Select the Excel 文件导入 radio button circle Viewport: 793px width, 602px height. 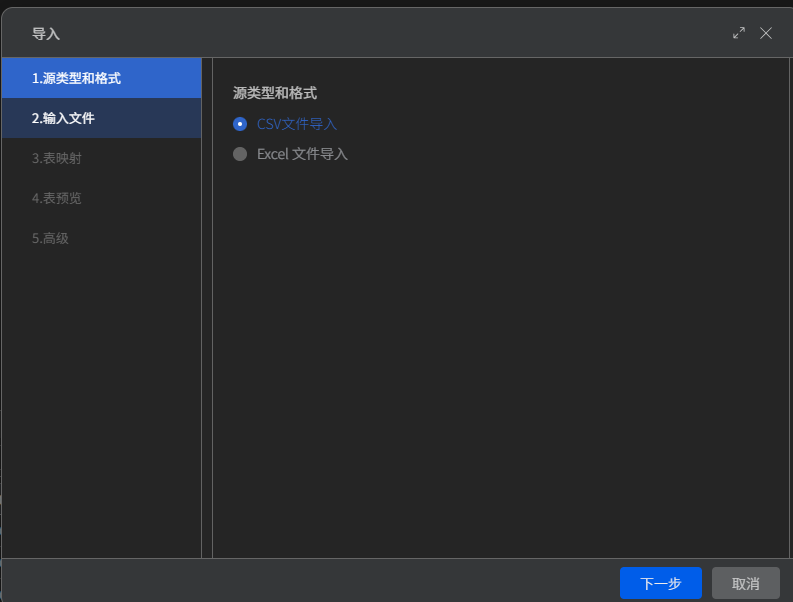point(240,154)
